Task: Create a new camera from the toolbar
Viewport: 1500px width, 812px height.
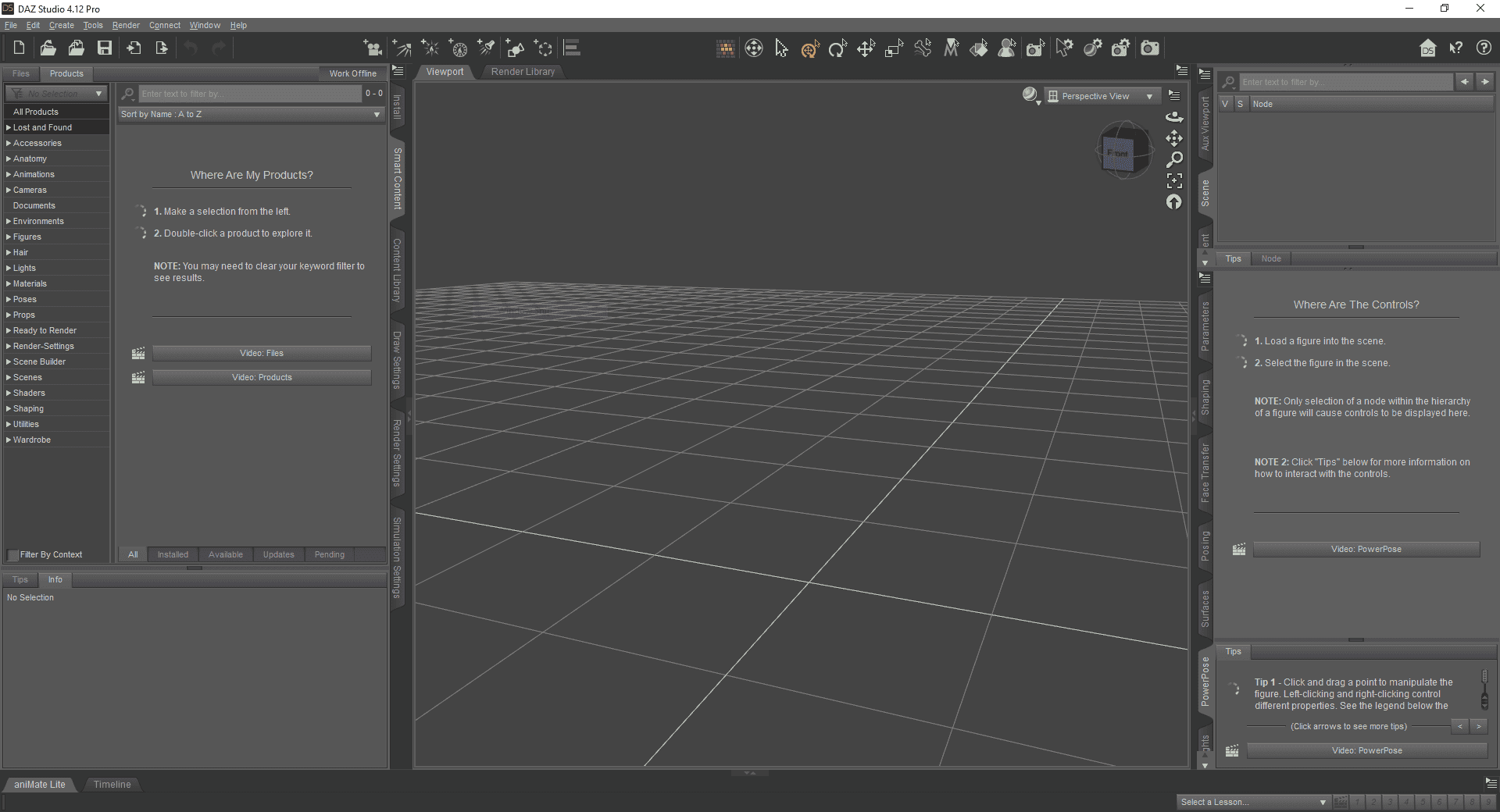Action: point(373,48)
